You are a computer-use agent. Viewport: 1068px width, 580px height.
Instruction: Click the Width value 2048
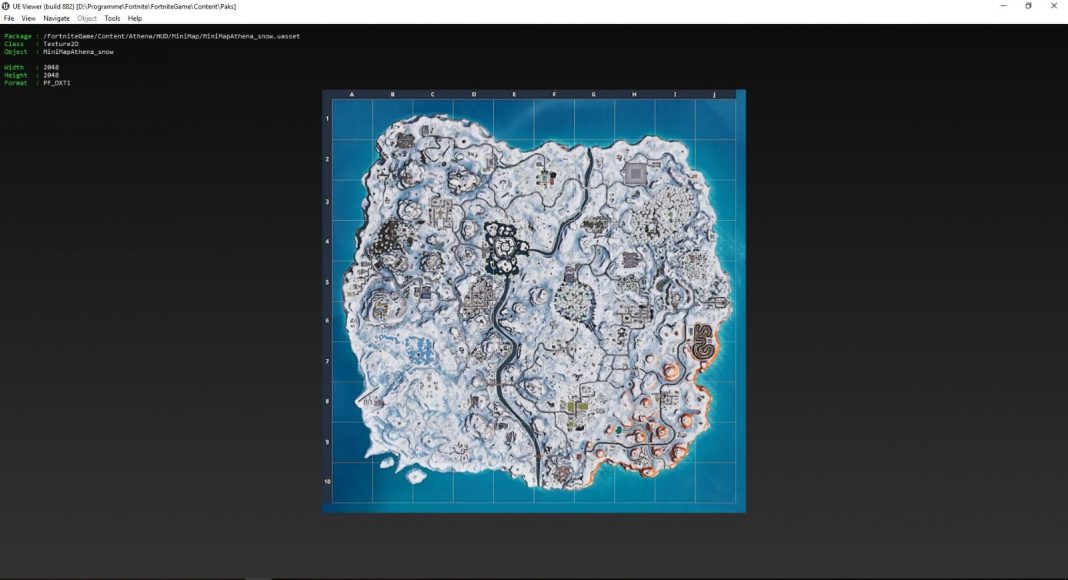click(51, 67)
